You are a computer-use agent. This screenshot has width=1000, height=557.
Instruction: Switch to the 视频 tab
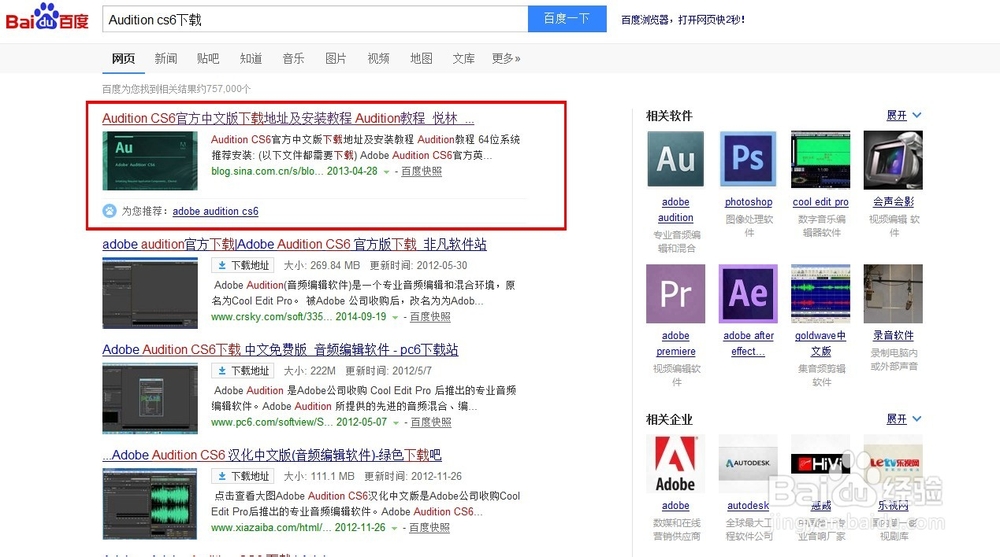[x=378, y=59]
